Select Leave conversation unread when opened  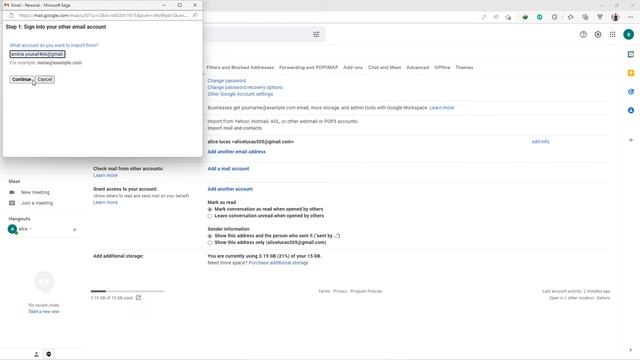[x=210, y=216]
